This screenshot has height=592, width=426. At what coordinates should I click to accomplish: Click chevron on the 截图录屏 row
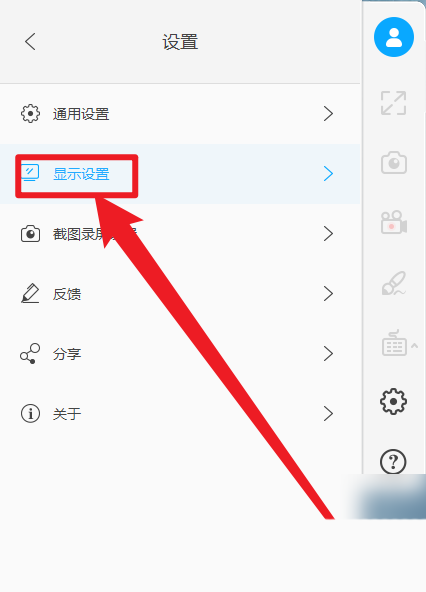click(x=329, y=234)
